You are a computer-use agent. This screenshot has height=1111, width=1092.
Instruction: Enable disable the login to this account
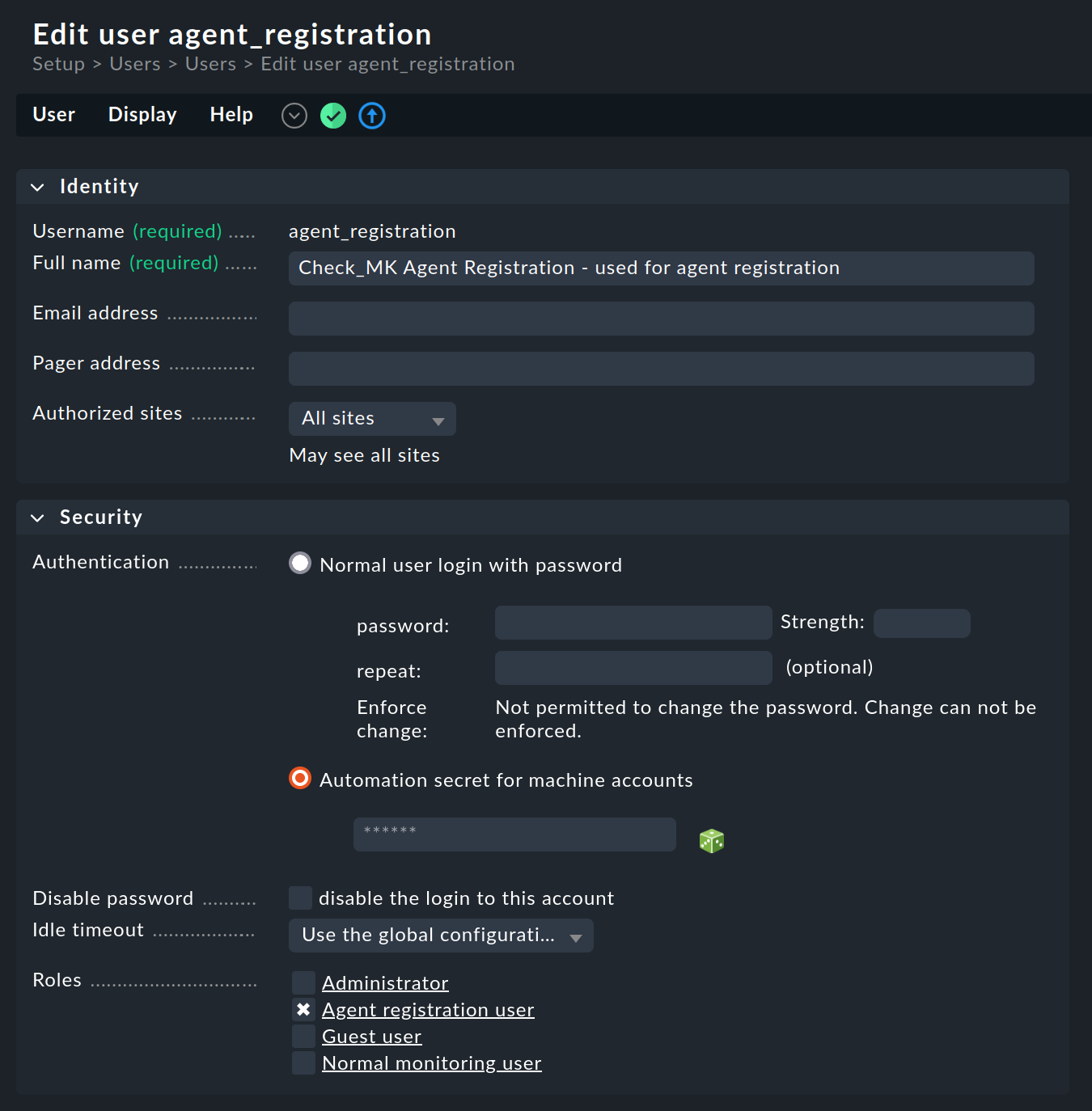[299, 898]
